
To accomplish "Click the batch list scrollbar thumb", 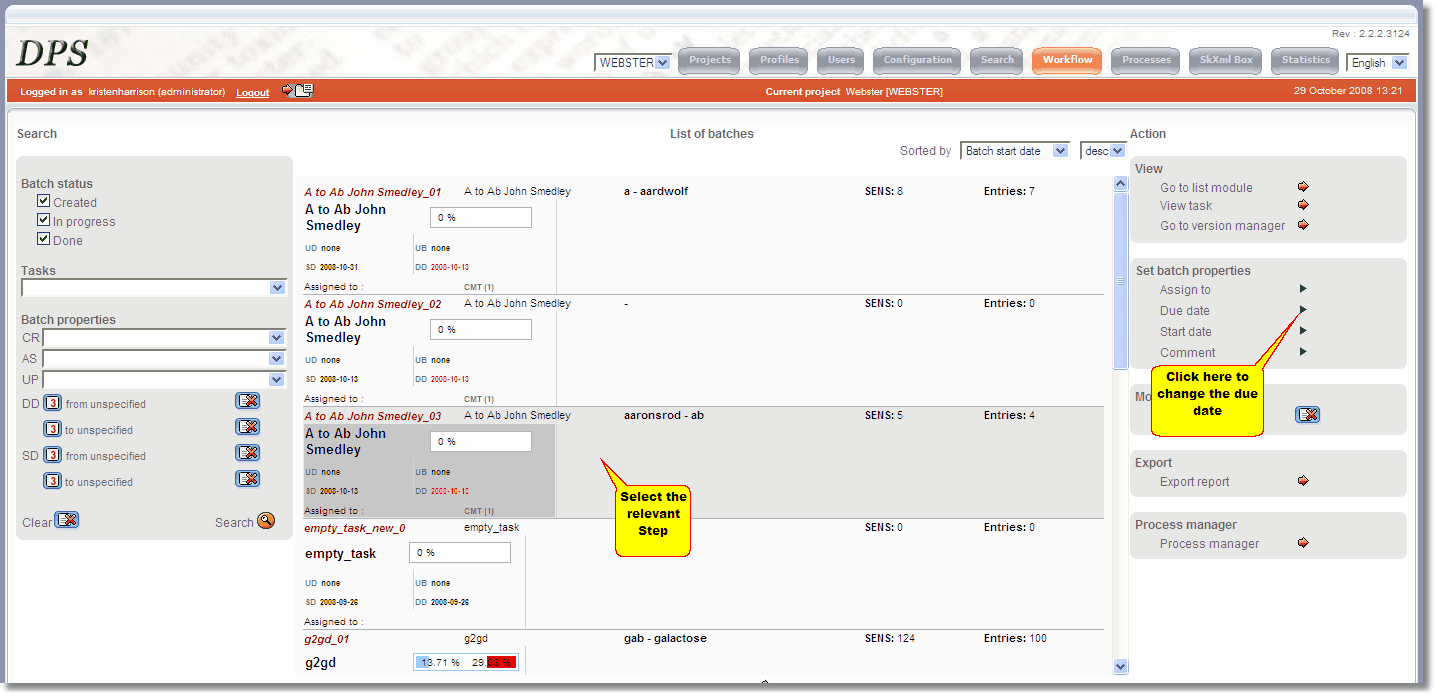I will click(x=1120, y=280).
